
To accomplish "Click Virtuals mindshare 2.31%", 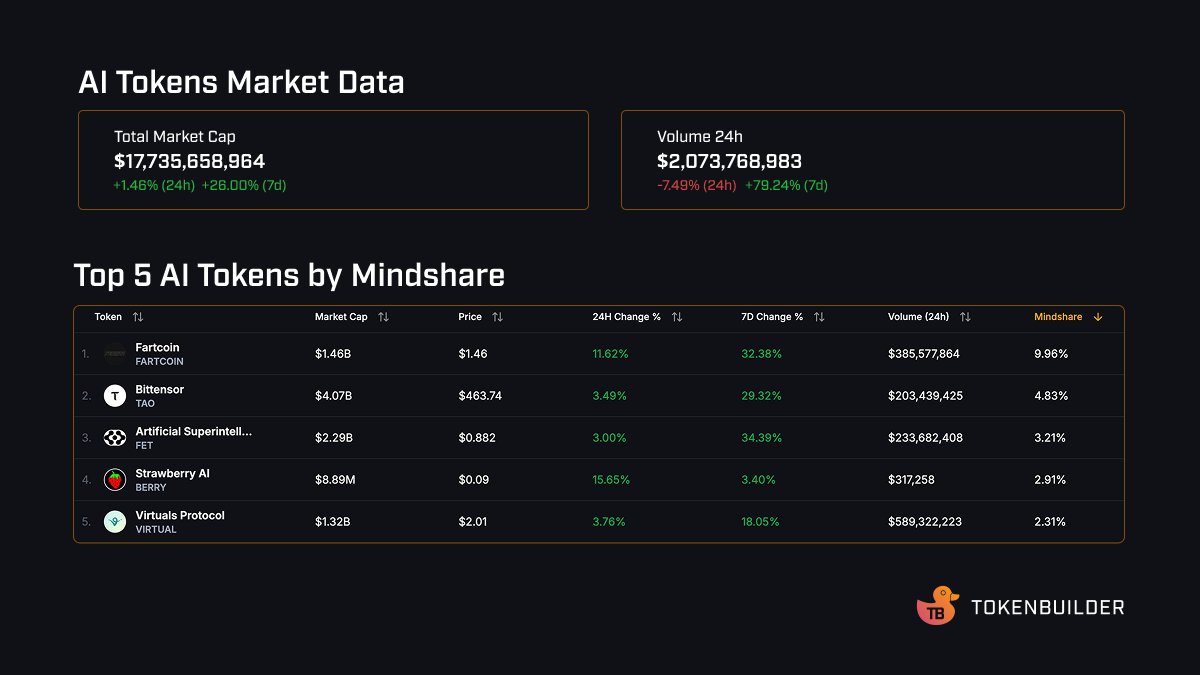I will [1050, 522].
